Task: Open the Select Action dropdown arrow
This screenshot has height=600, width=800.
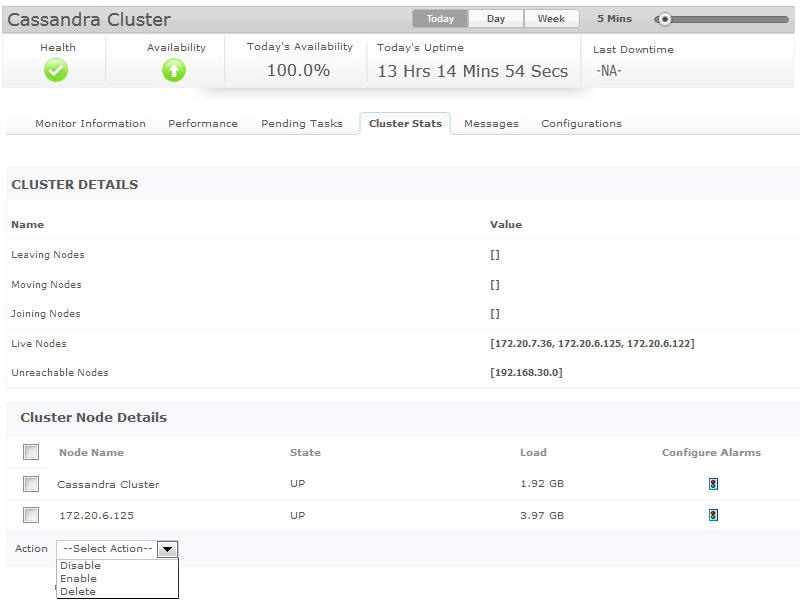Action: point(167,549)
